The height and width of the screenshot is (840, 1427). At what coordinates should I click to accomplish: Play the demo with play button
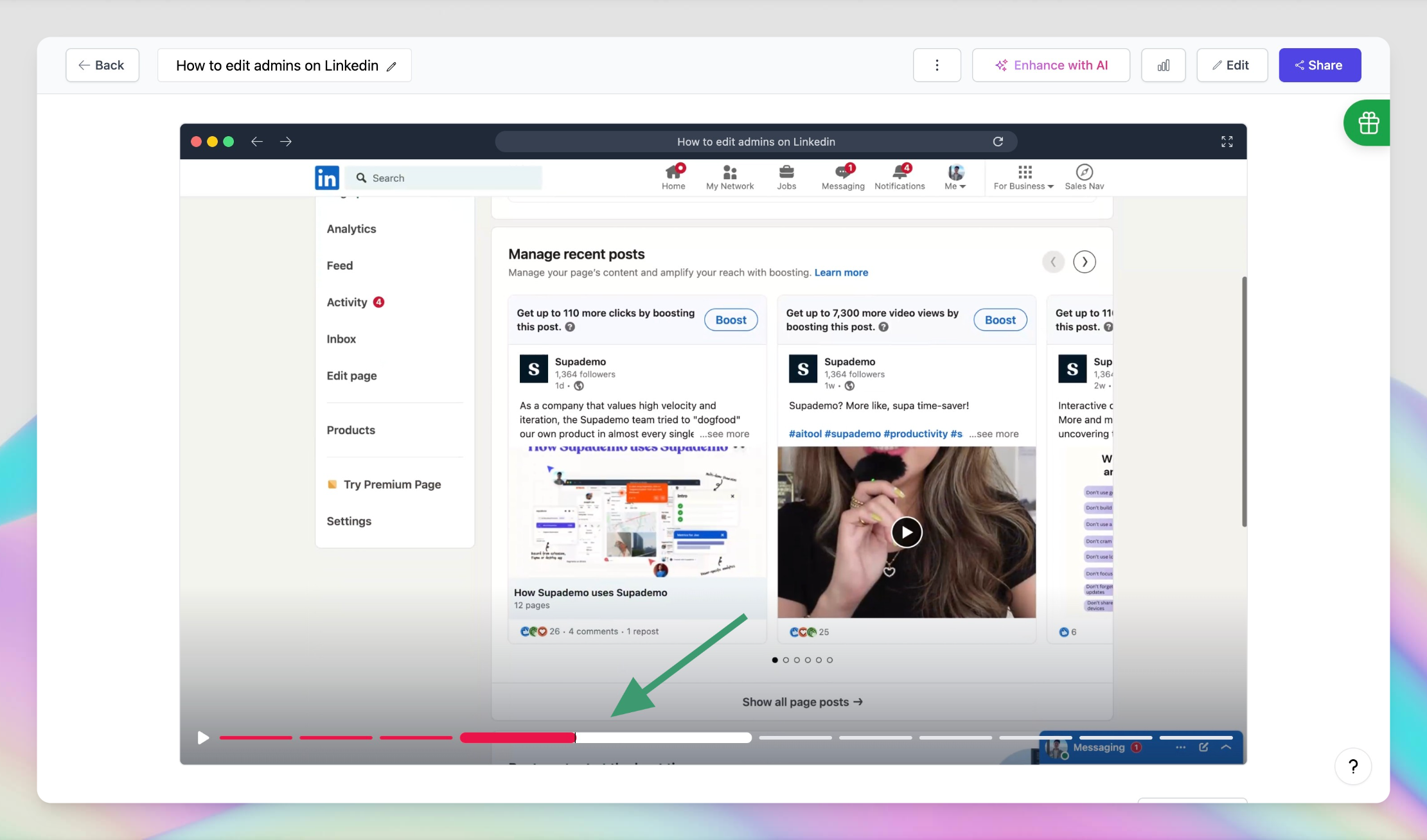[203, 738]
